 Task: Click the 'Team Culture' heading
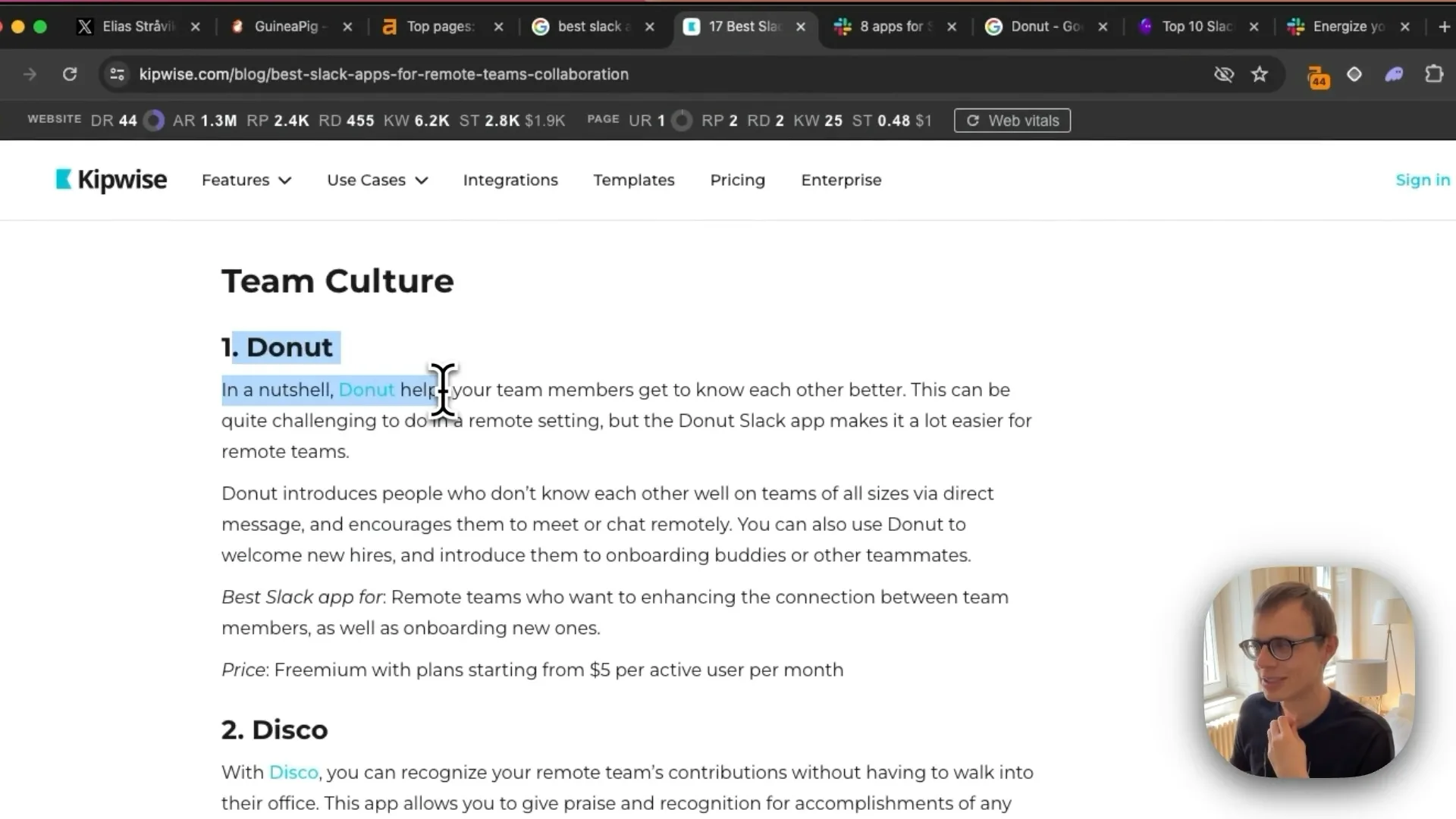337,281
